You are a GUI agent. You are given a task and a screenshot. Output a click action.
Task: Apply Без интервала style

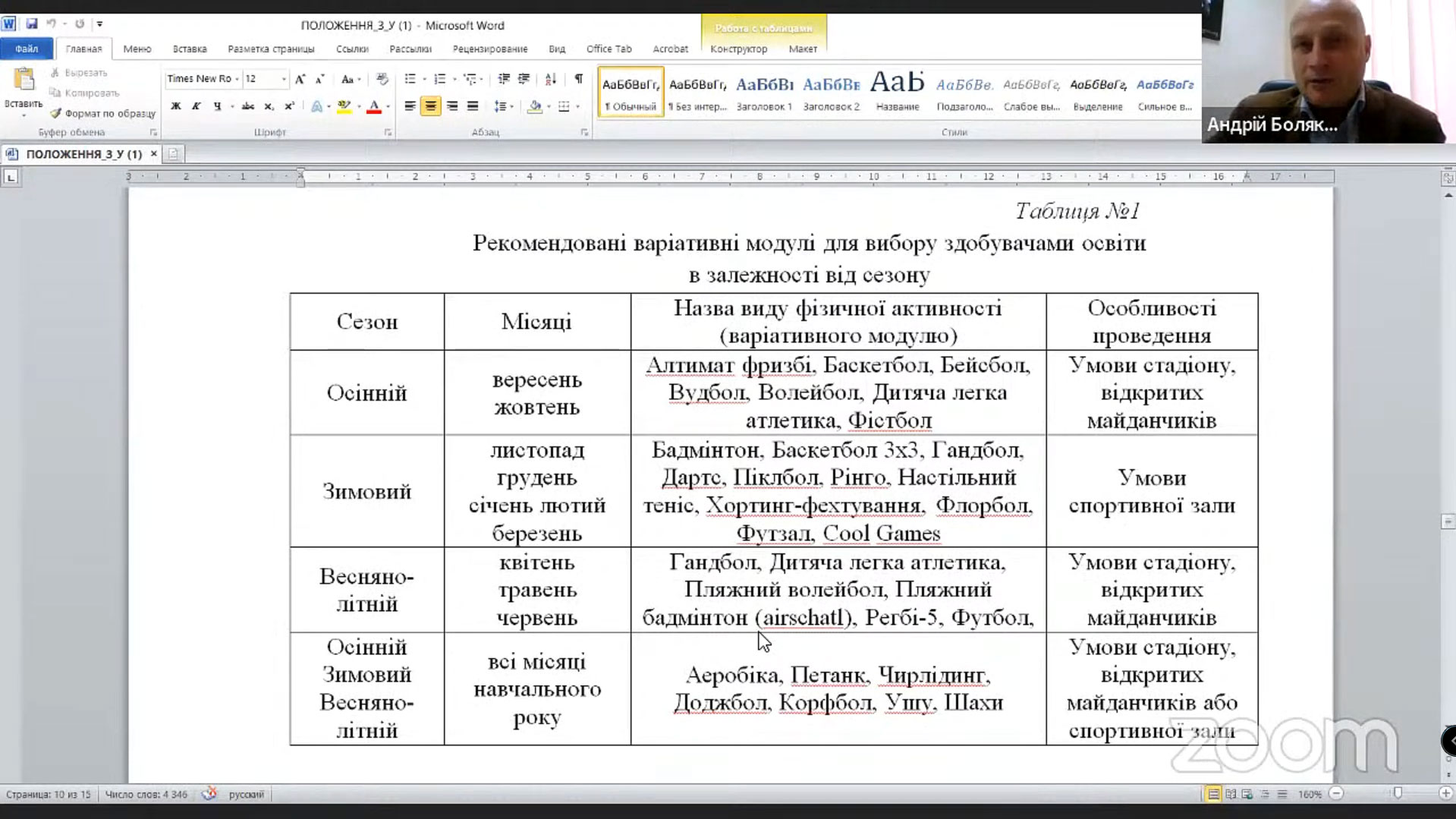pyautogui.click(x=697, y=92)
